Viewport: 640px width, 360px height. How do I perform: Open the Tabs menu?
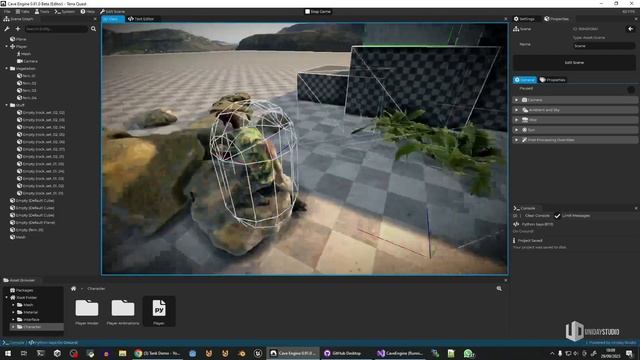click(22, 12)
